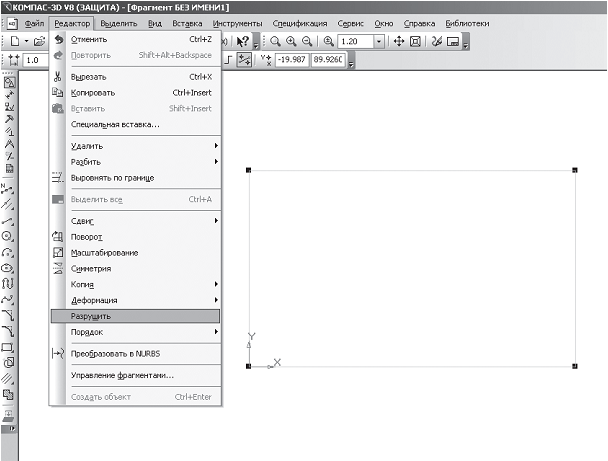
Task: Select the auxiliary line tool
Action: (8, 205)
